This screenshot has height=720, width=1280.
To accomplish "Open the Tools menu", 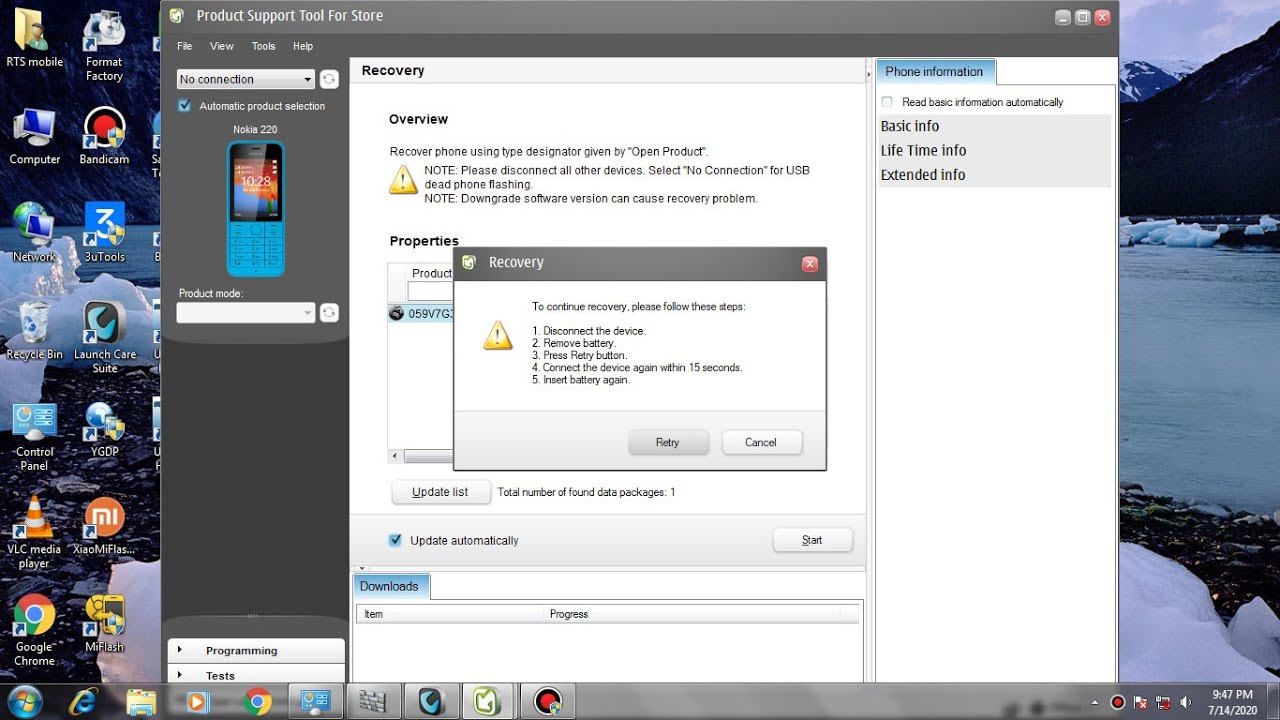I will click(x=264, y=46).
